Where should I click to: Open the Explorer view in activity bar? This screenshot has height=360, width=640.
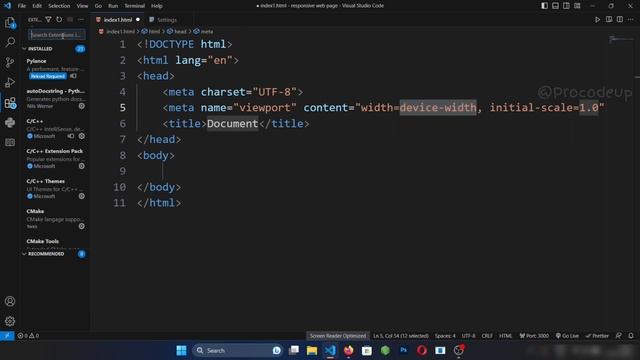pyautogui.click(x=10, y=23)
